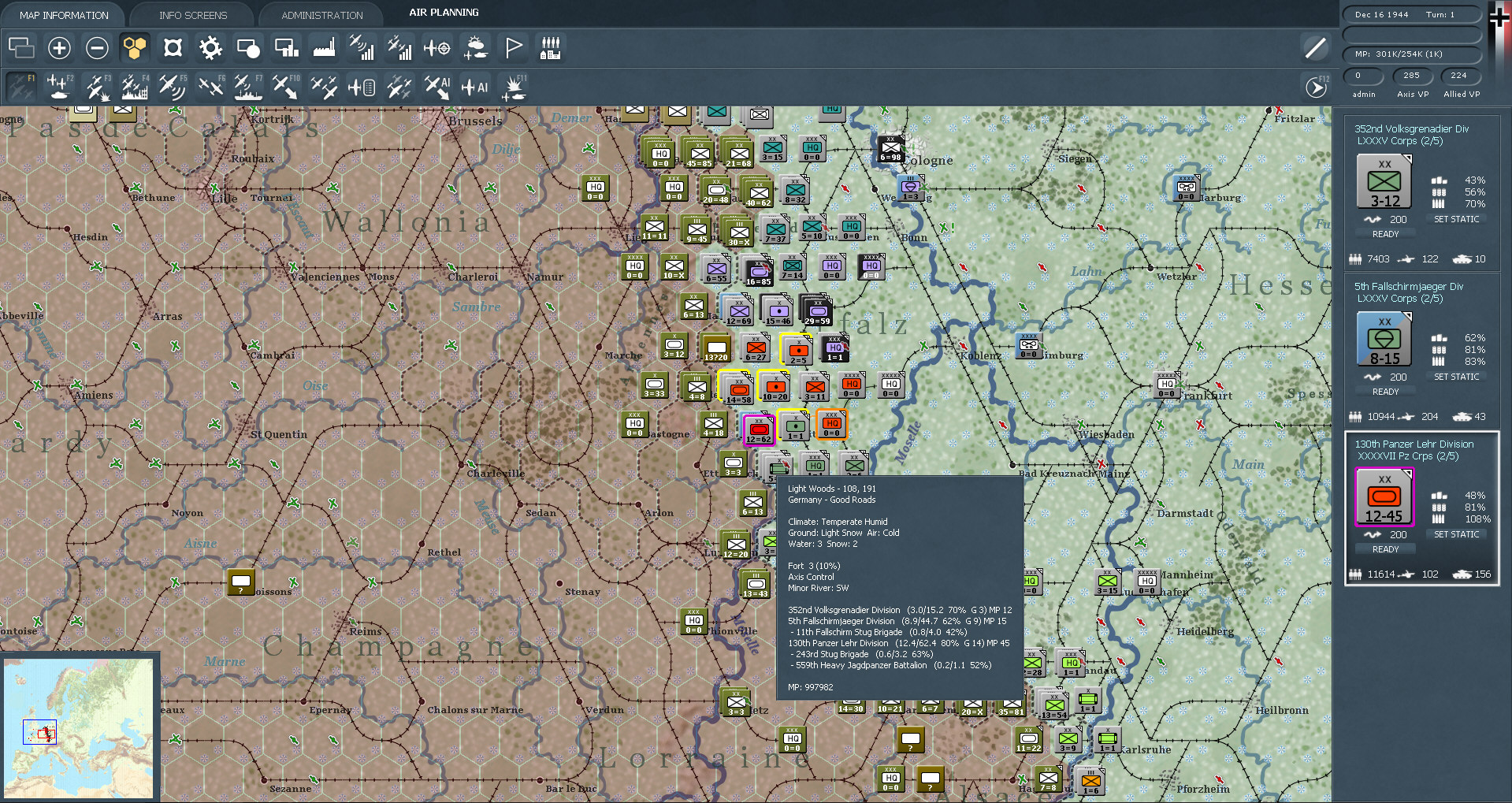Select the 12-45 panzer counter in side panel
1512x803 pixels.
(1384, 496)
